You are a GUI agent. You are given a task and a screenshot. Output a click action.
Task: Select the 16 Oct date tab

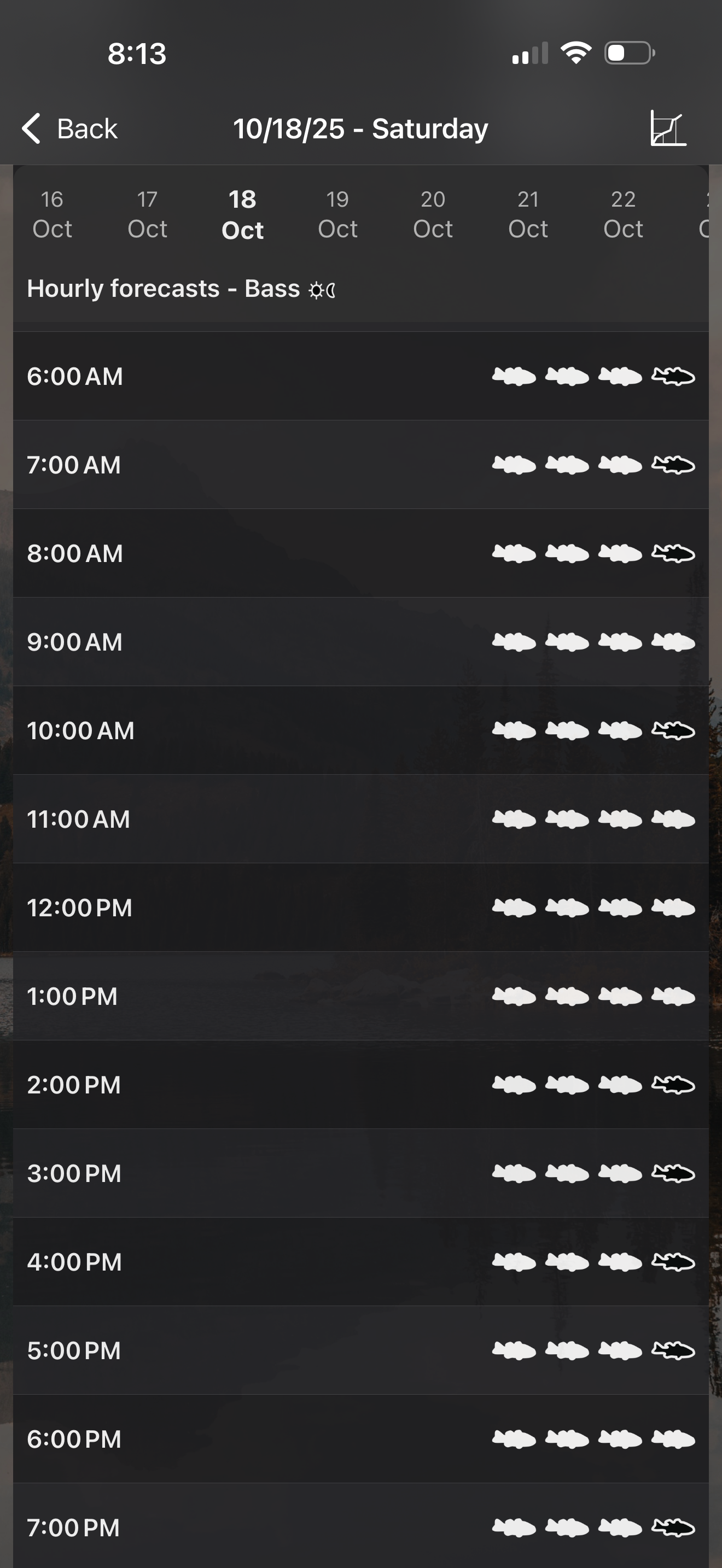[x=53, y=214]
